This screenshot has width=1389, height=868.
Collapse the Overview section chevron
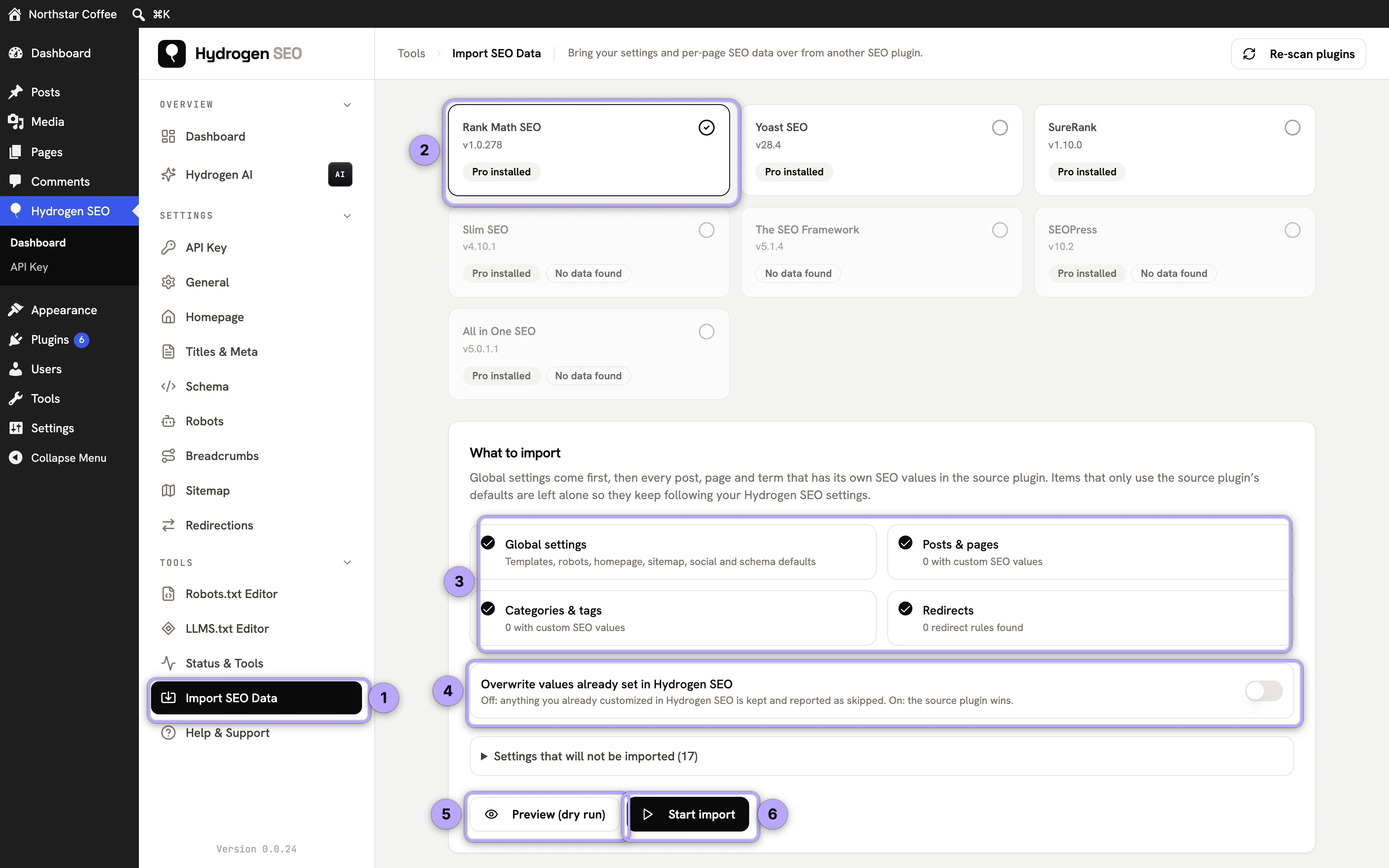pos(347,105)
